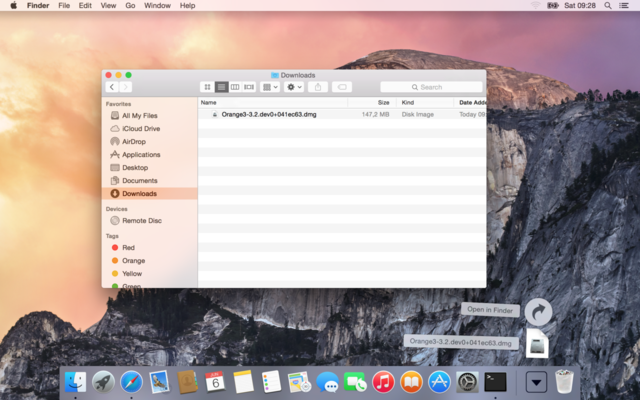640x400 pixels.
Task: Select the Orange tag
Action: (x=149, y=260)
